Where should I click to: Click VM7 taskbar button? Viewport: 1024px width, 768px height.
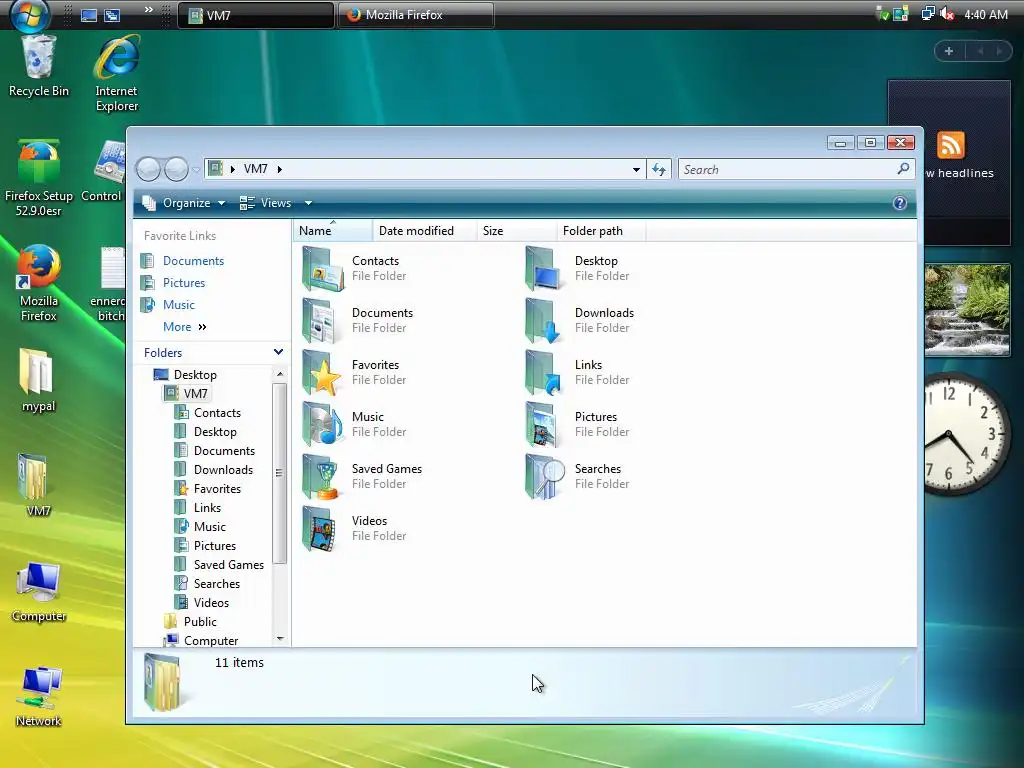pos(255,15)
